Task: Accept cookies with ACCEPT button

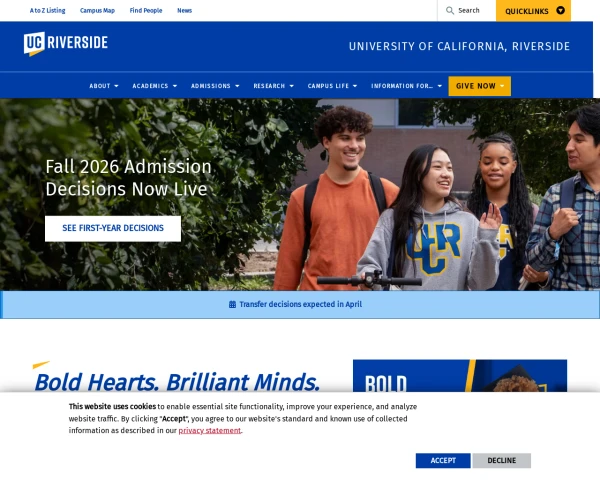Action: [443, 460]
